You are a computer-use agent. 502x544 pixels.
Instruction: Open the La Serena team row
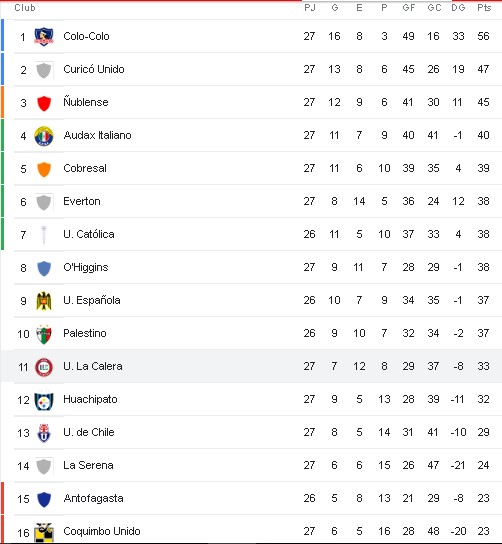tap(251, 465)
